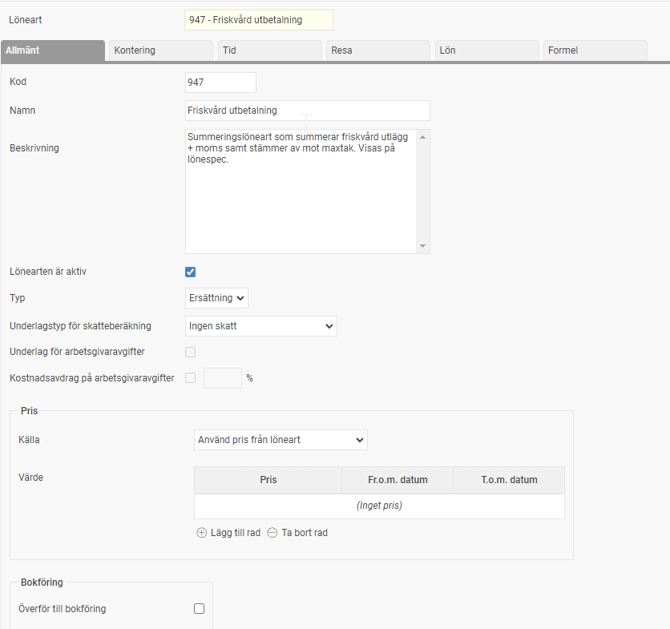
Task: Open the Formel tab
Action: 595,50
